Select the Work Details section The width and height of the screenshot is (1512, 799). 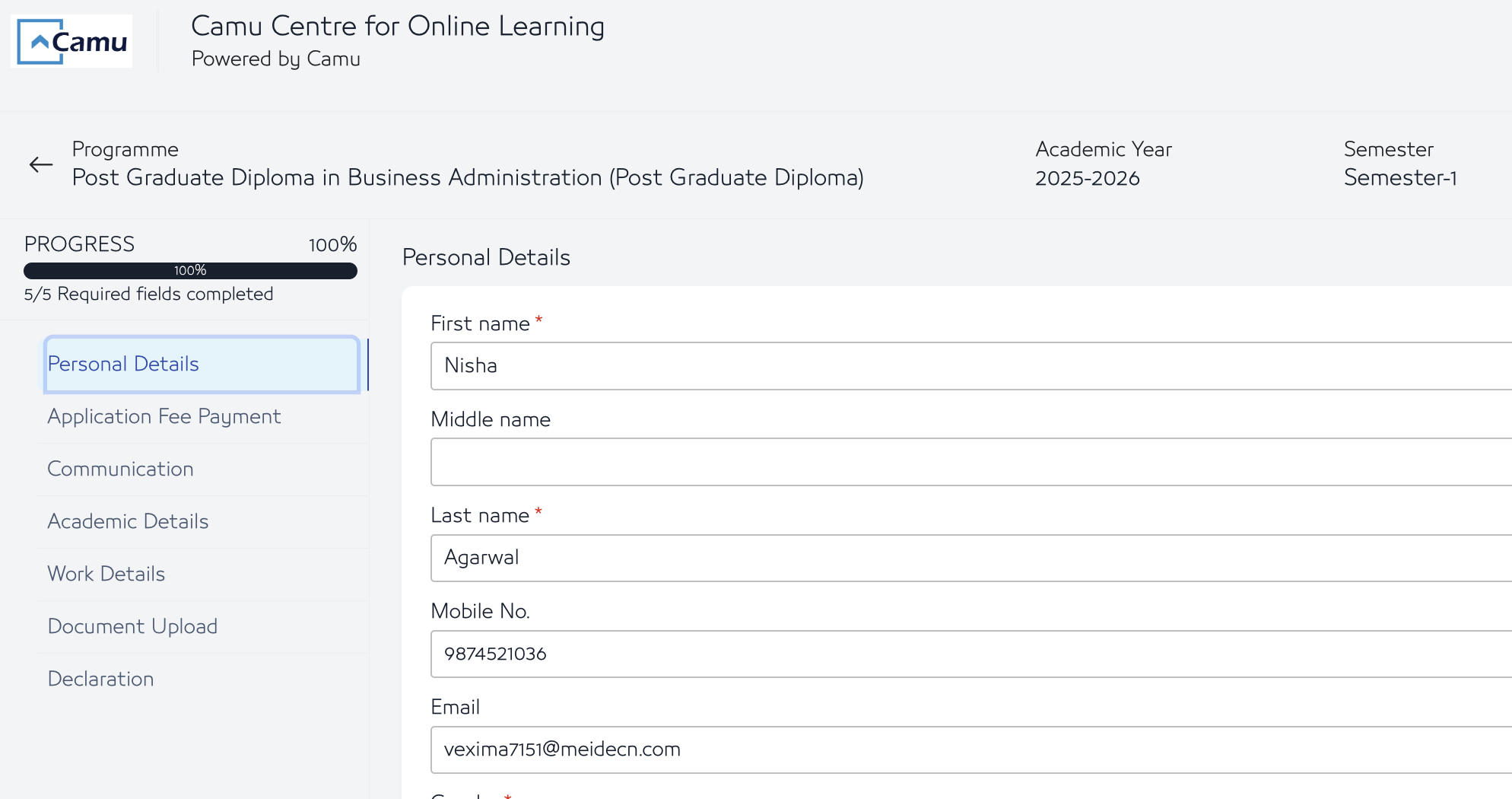[x=106, y=574]
